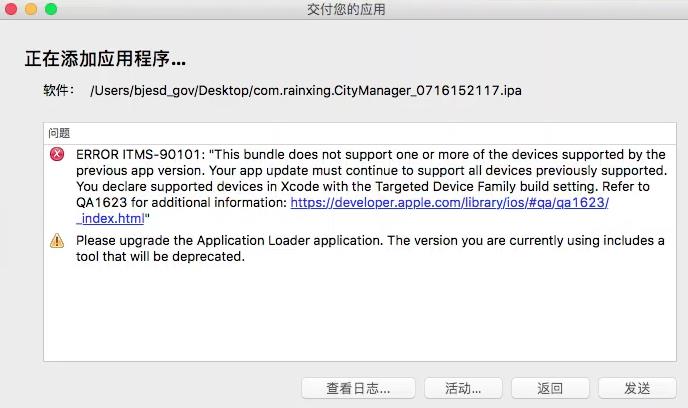Screen dimensions: 688x408
Task: Close the 交付您的应用 window
Action: (x=11, y=9)
